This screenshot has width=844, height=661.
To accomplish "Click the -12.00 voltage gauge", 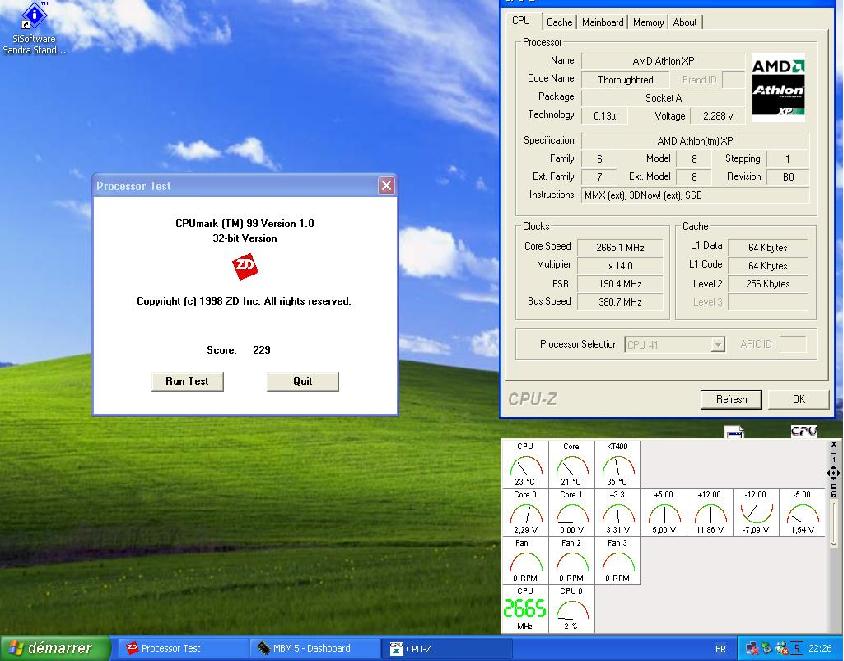I will tap(756, 512).
